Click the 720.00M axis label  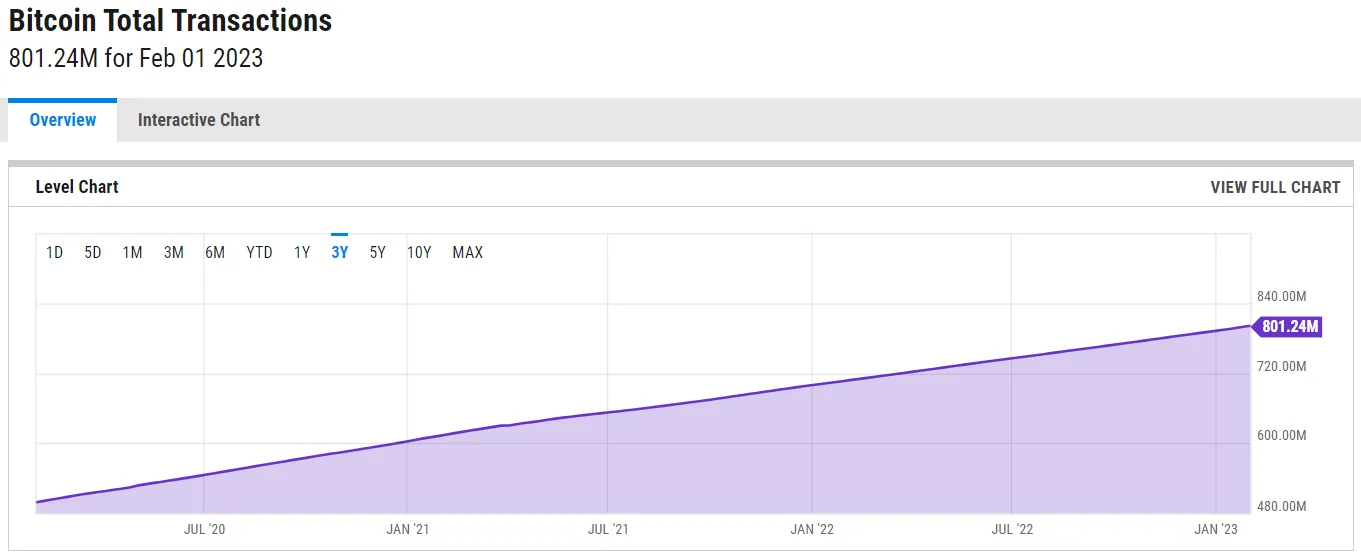(1282, 367)
